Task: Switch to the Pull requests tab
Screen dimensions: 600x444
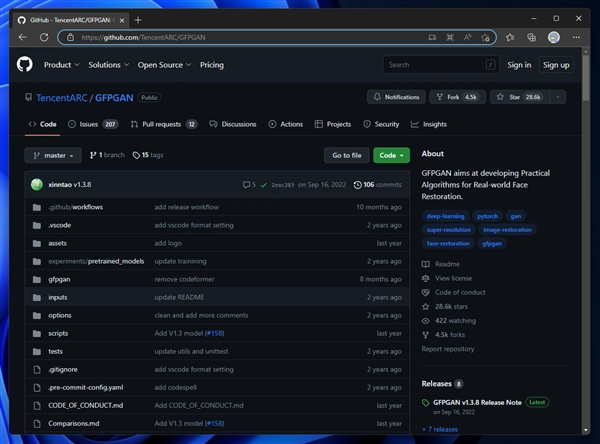Action: tap(164, 124)
